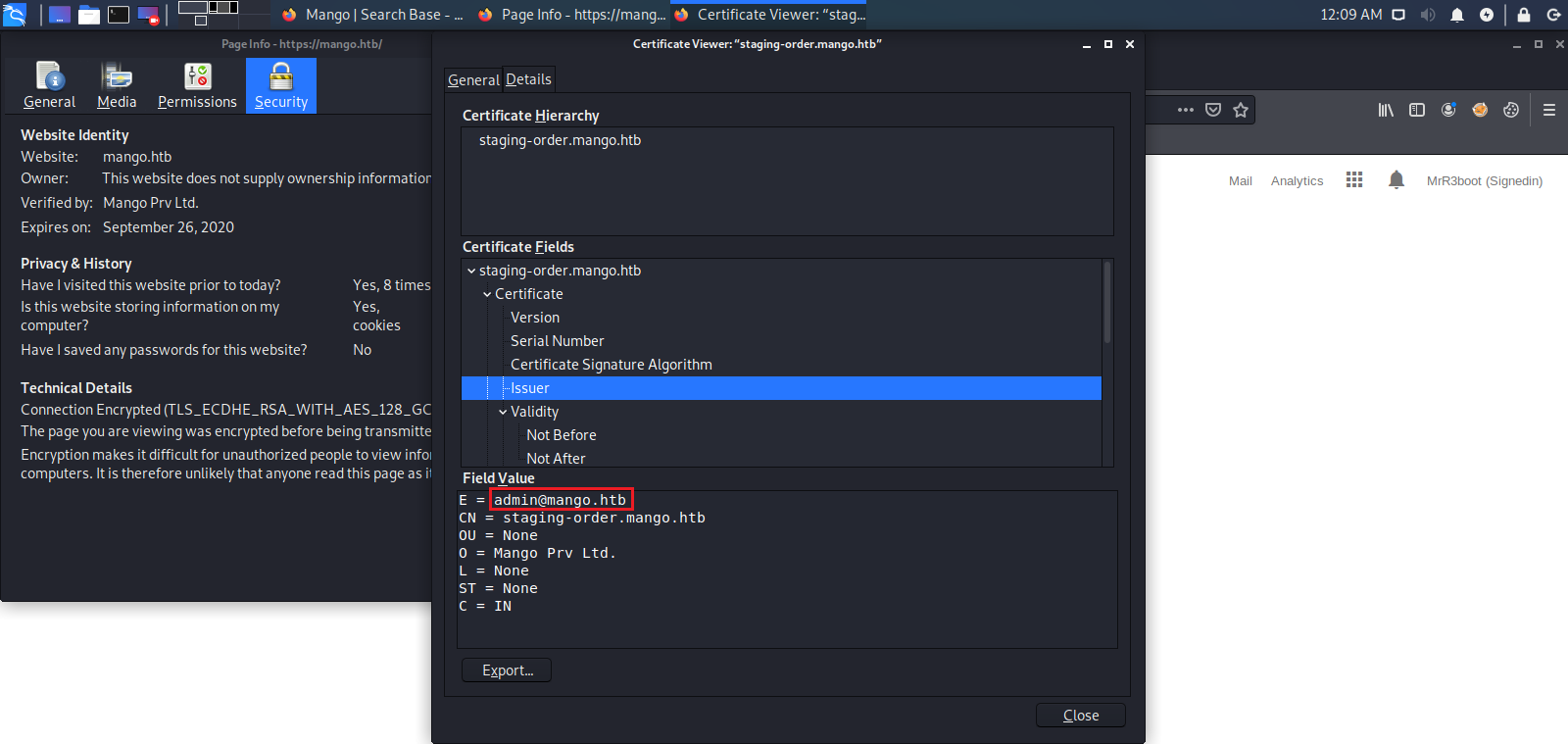Click the mango.htb website value
This screenshot has height=744, width=1568.
click(x=137, y=157)
